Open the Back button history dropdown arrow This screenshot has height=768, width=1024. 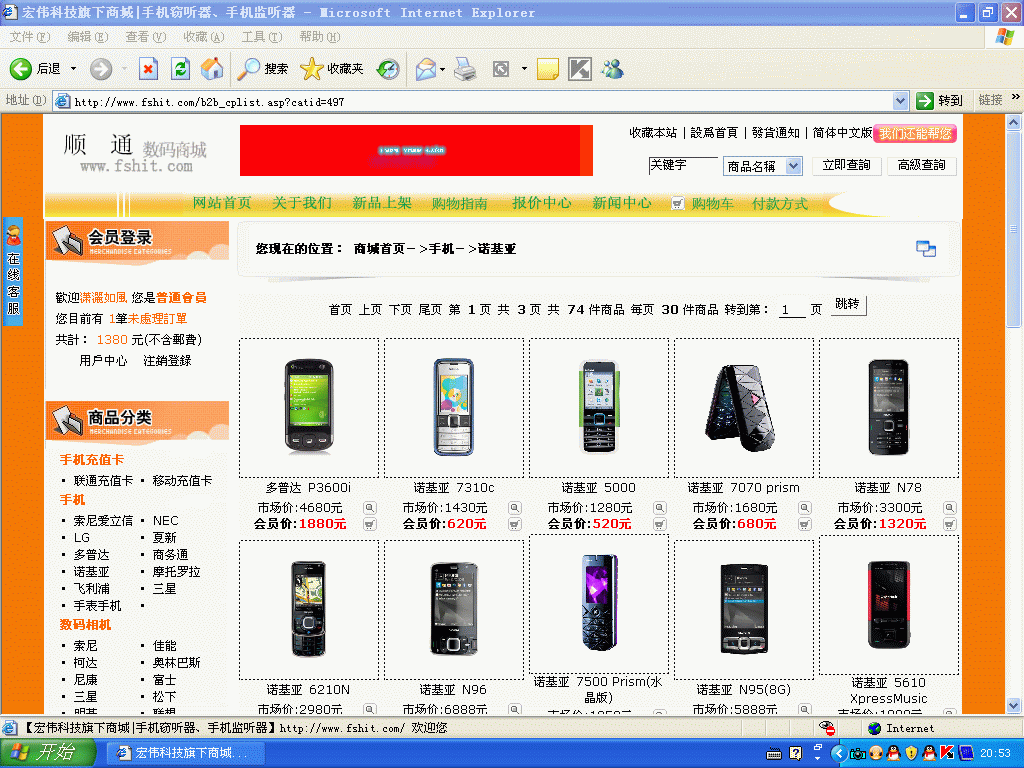coord(73,69)
